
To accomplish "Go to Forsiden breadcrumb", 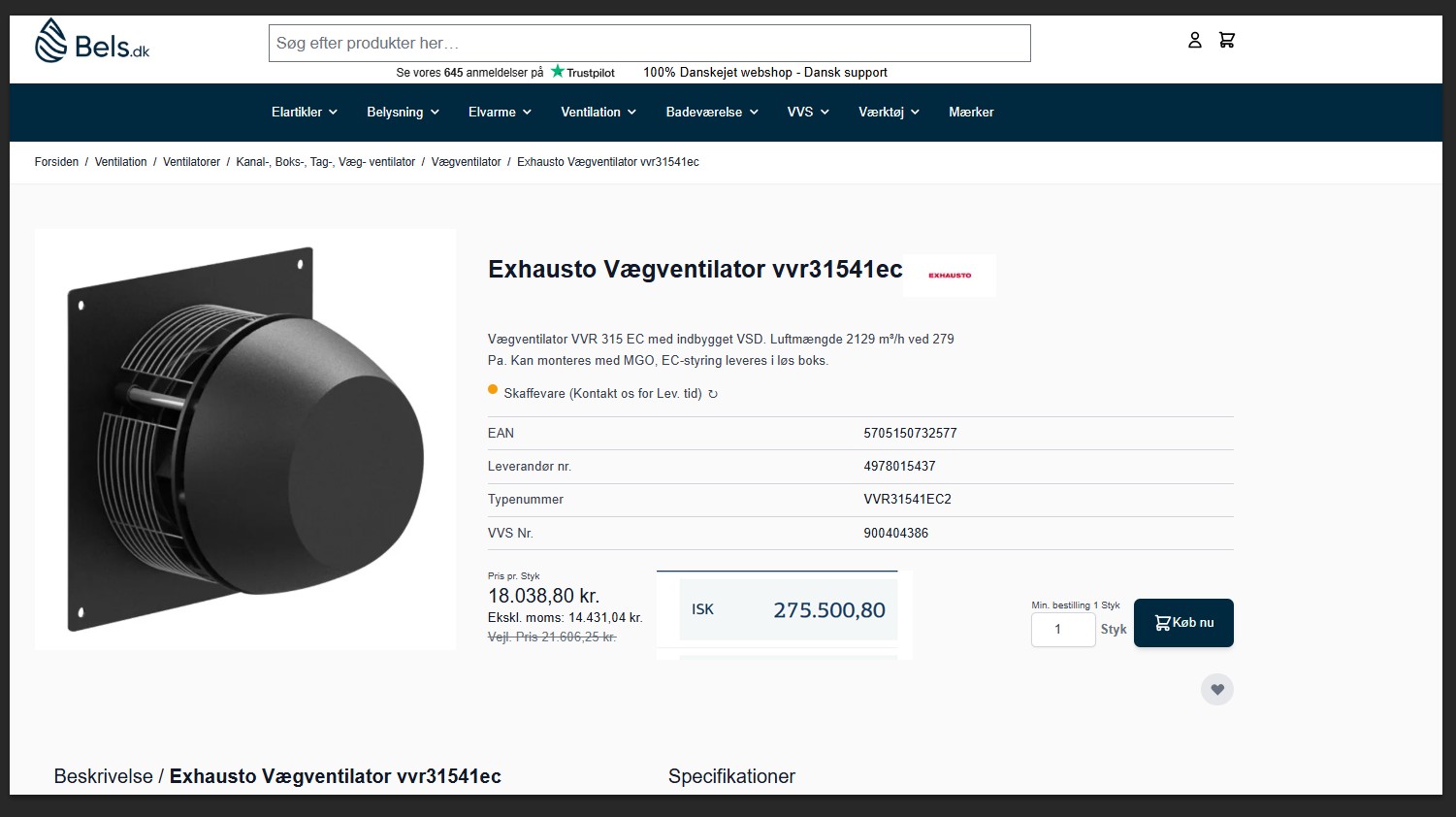I will (56, 162).
